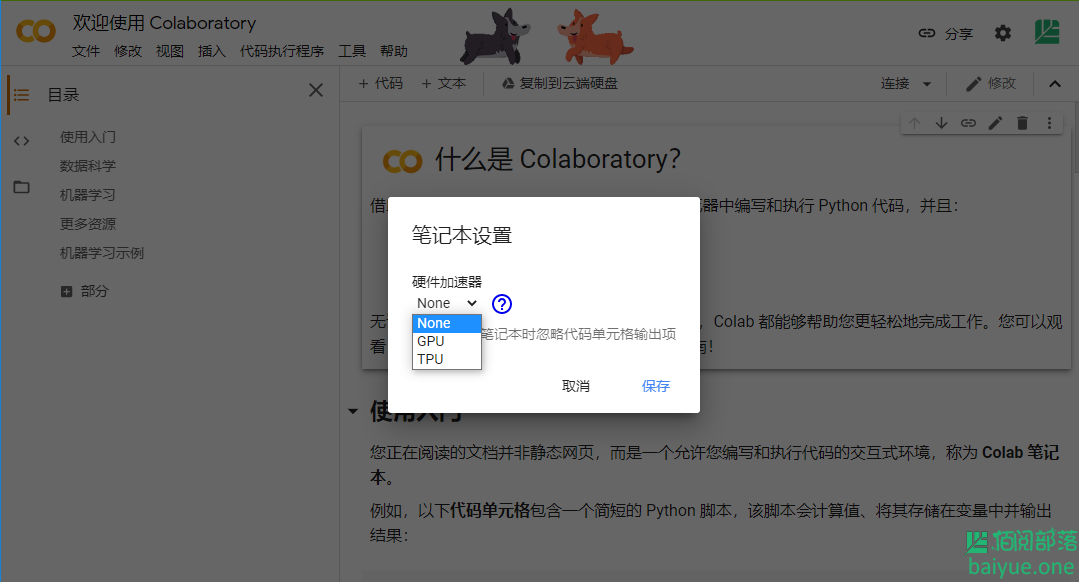The image size is (1079, 582).
Task: Delete cell trash icon
Action: [x=1023, y=123]
